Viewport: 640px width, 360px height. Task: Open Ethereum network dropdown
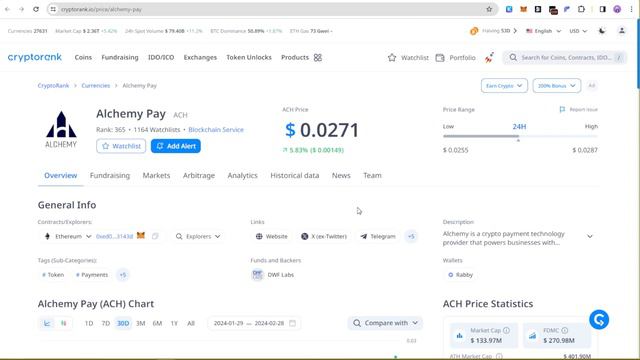point(68,236)
